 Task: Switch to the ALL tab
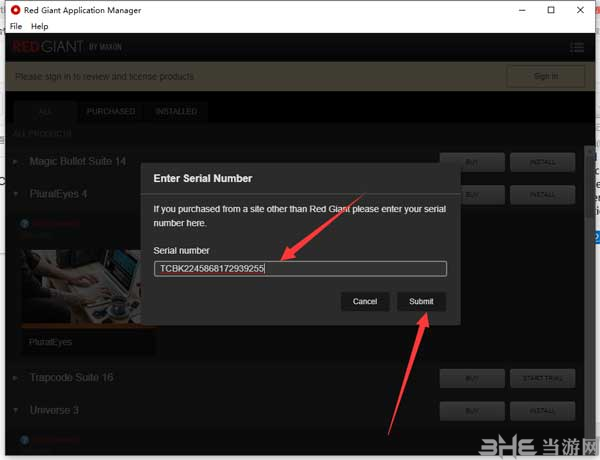[x=46, y=112]
